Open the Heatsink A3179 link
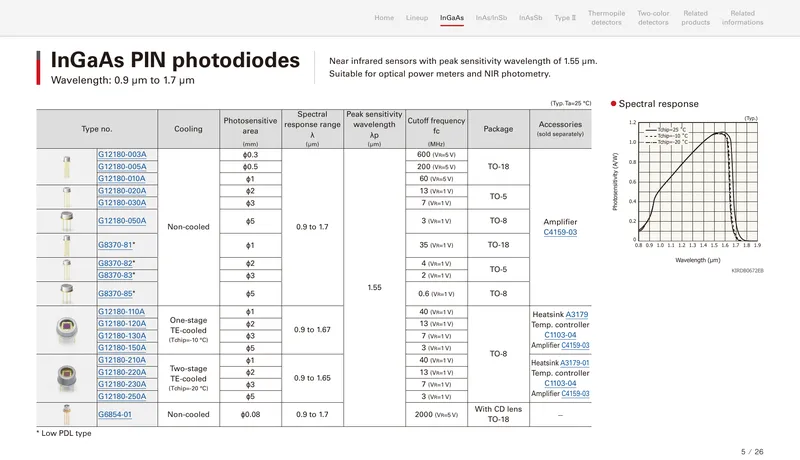Viewport: 800px width, 460px height. (577, 315)
